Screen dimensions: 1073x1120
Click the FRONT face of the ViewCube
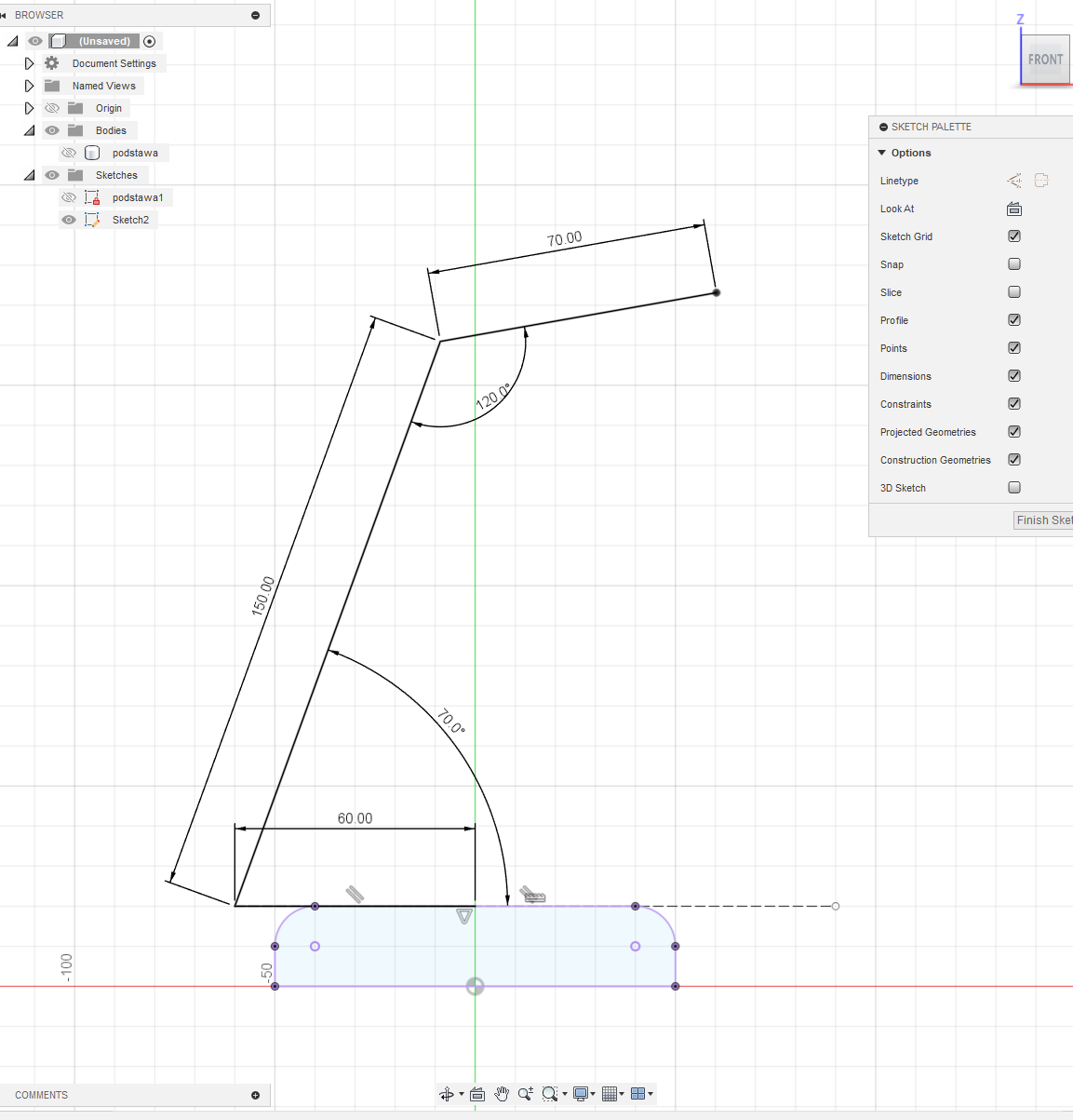point(1045,60)
